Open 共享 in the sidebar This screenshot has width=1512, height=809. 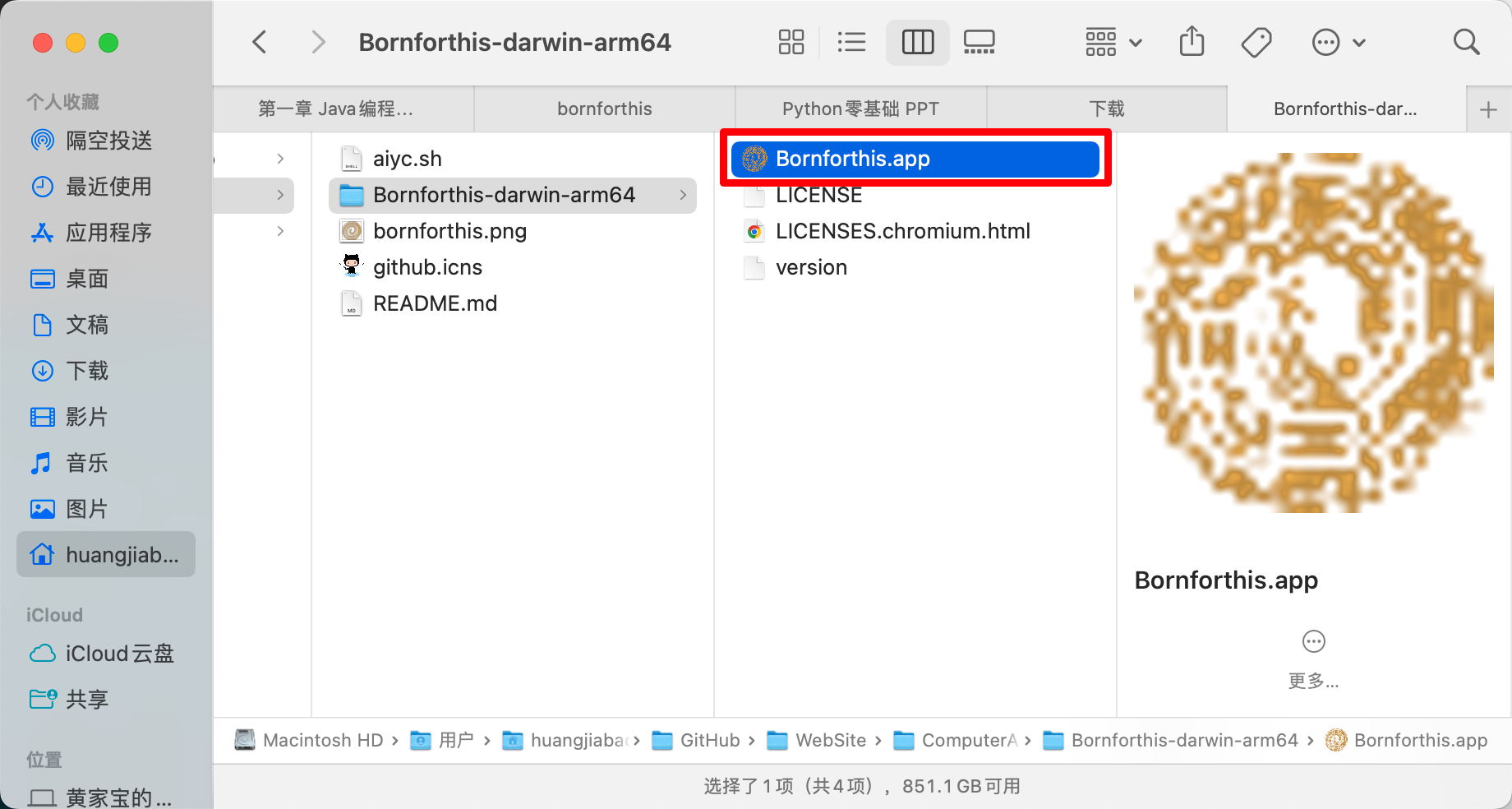click(106, 700)
